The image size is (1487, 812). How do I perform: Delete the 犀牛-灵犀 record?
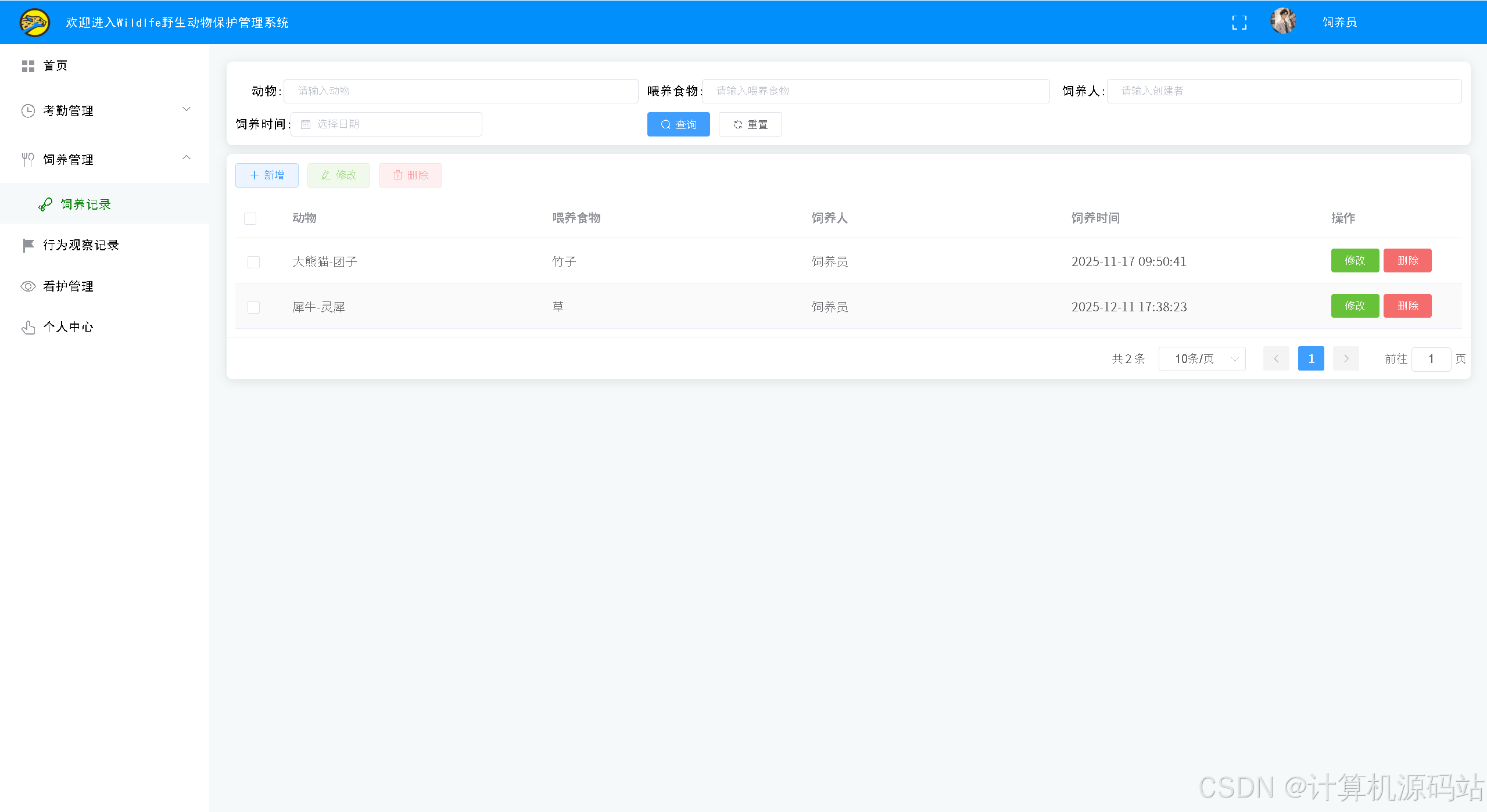[1407, 306]
